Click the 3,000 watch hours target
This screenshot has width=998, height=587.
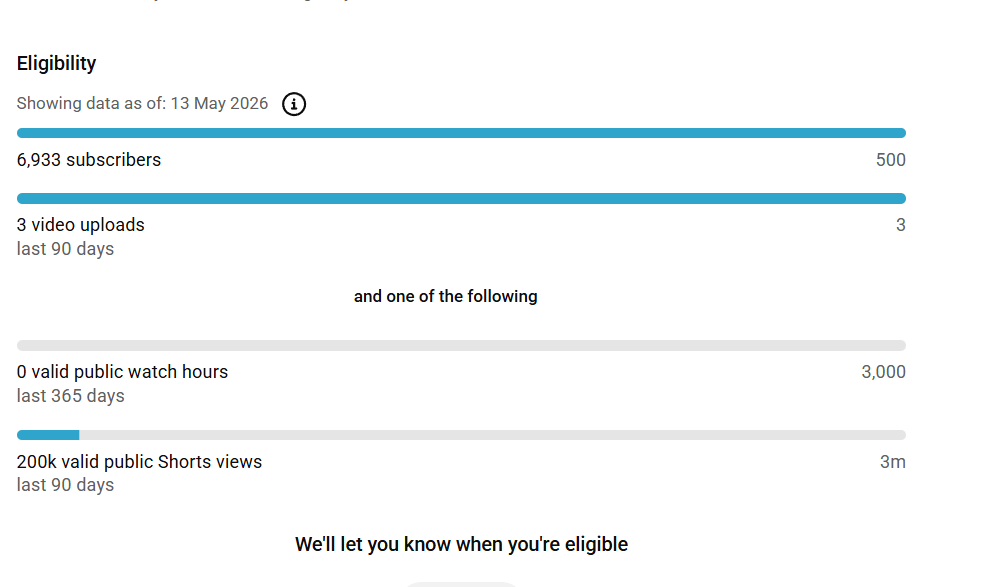[883, 372]
